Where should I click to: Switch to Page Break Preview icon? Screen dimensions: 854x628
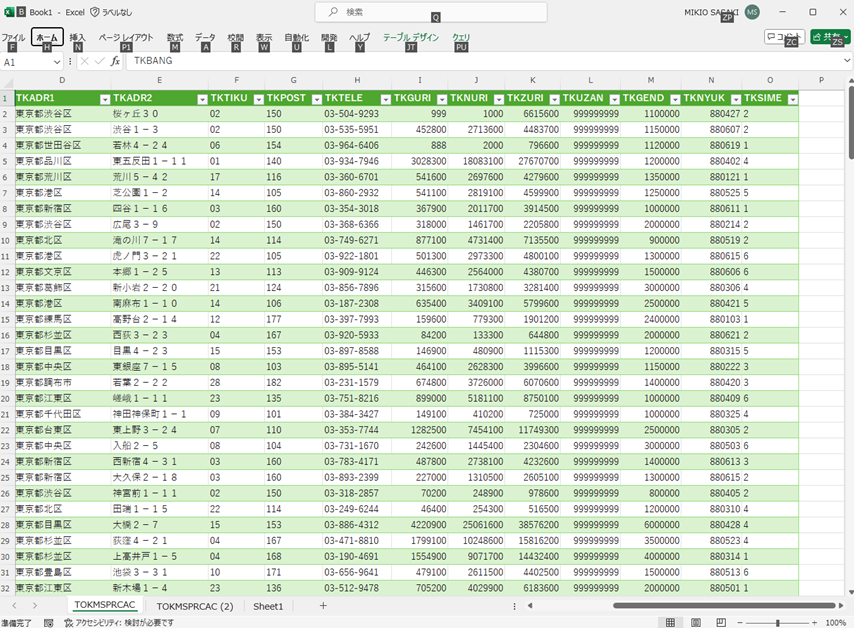[x=721, y=622]
